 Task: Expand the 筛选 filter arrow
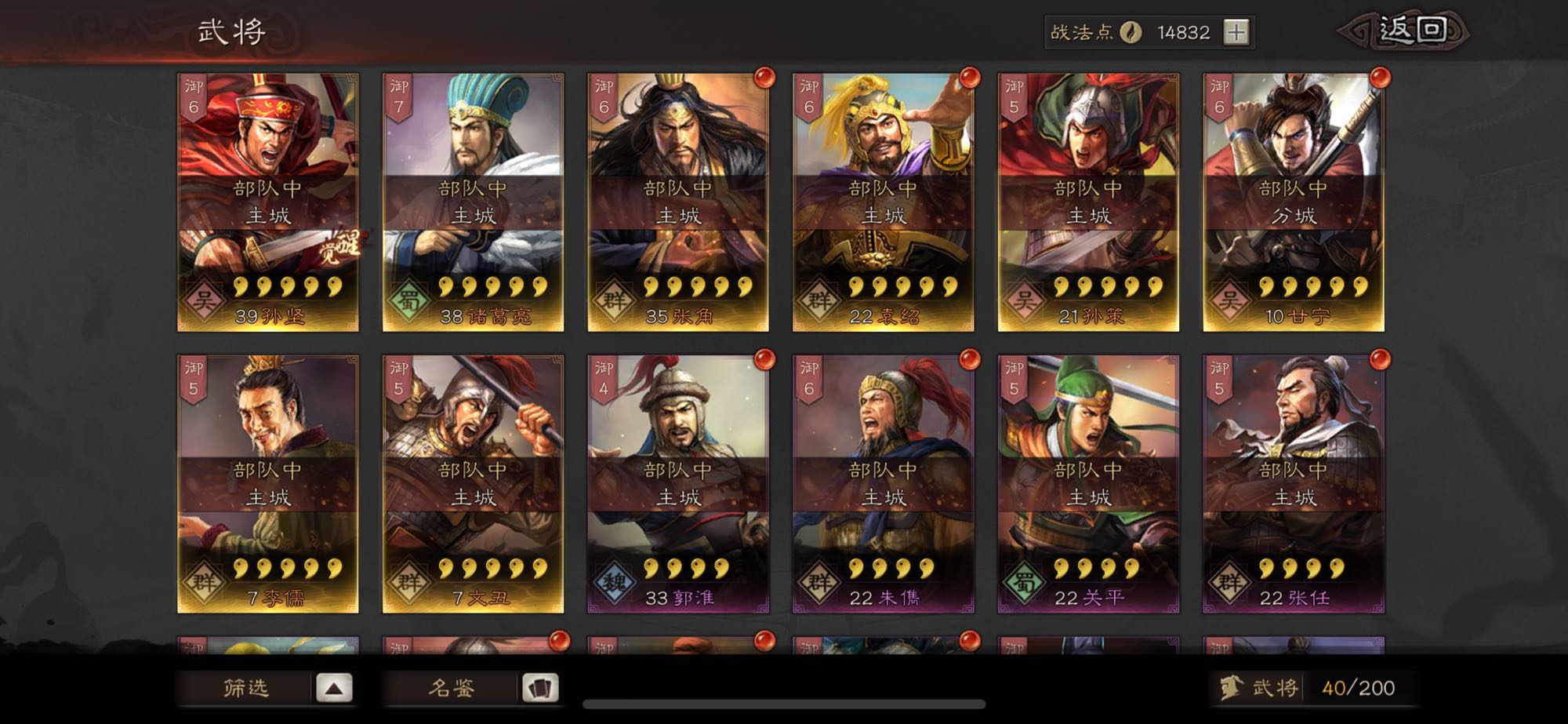click(x=334, y=688)
